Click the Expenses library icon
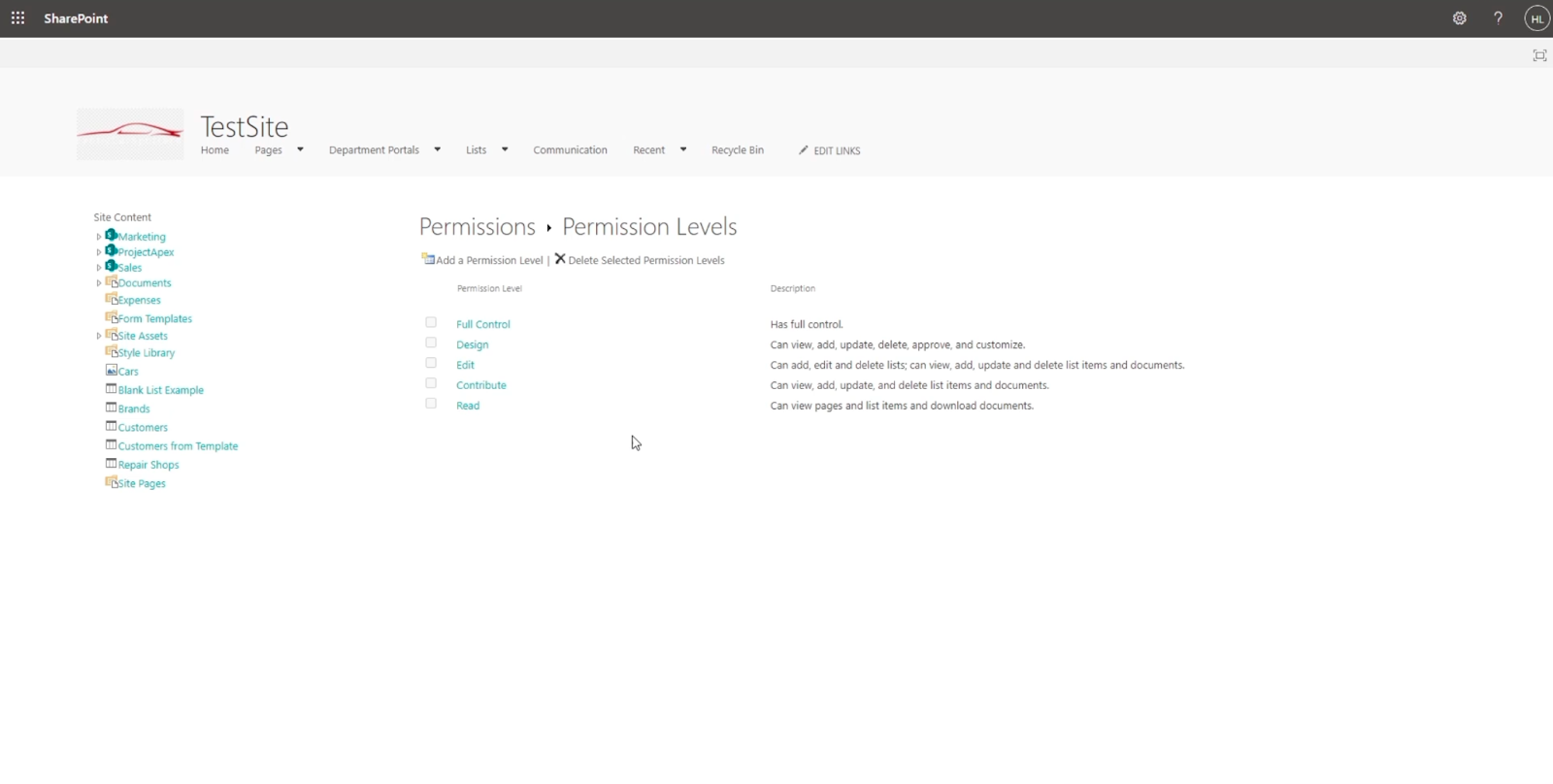 (111, 299)
